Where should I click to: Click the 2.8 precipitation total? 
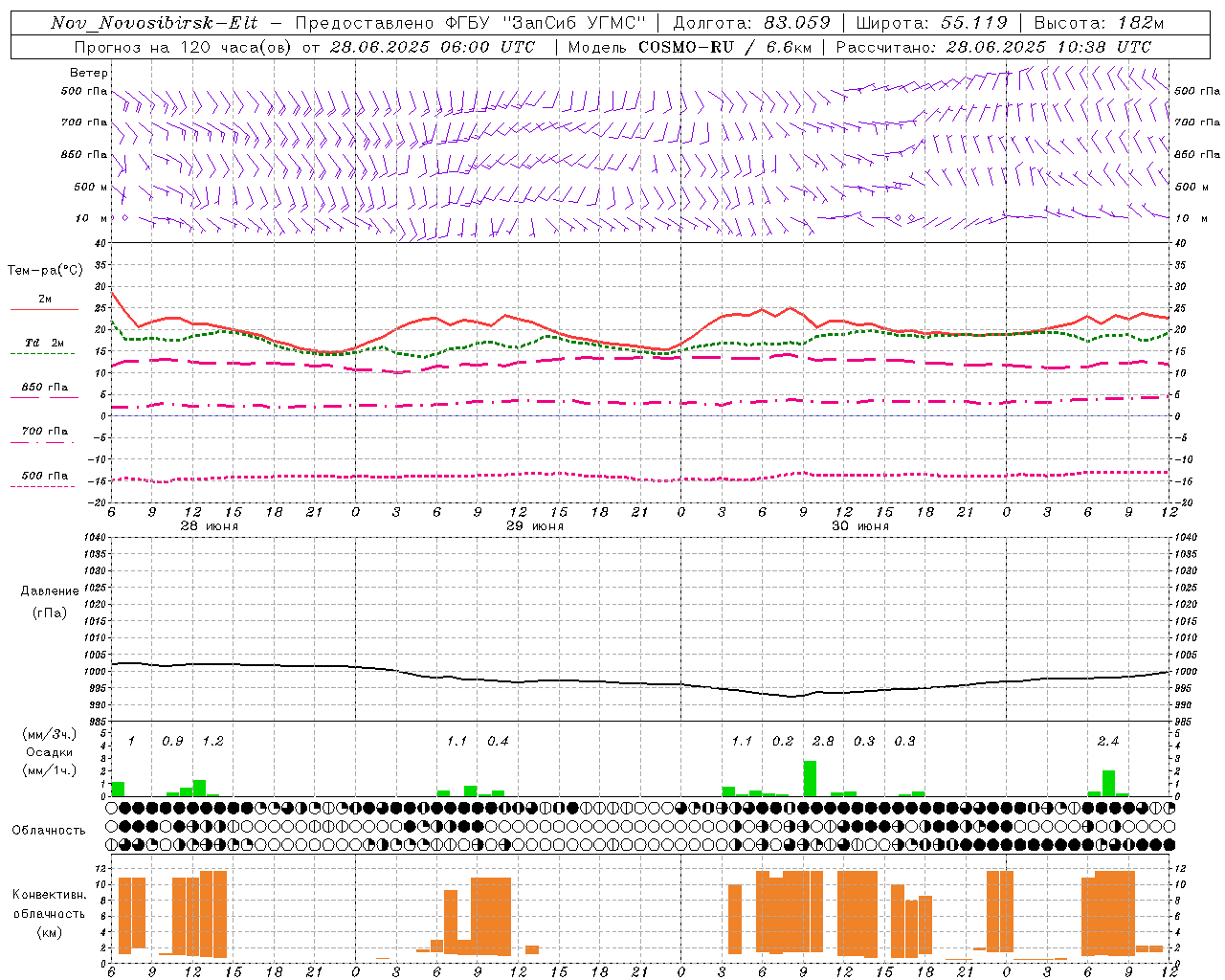pos(823,742)
